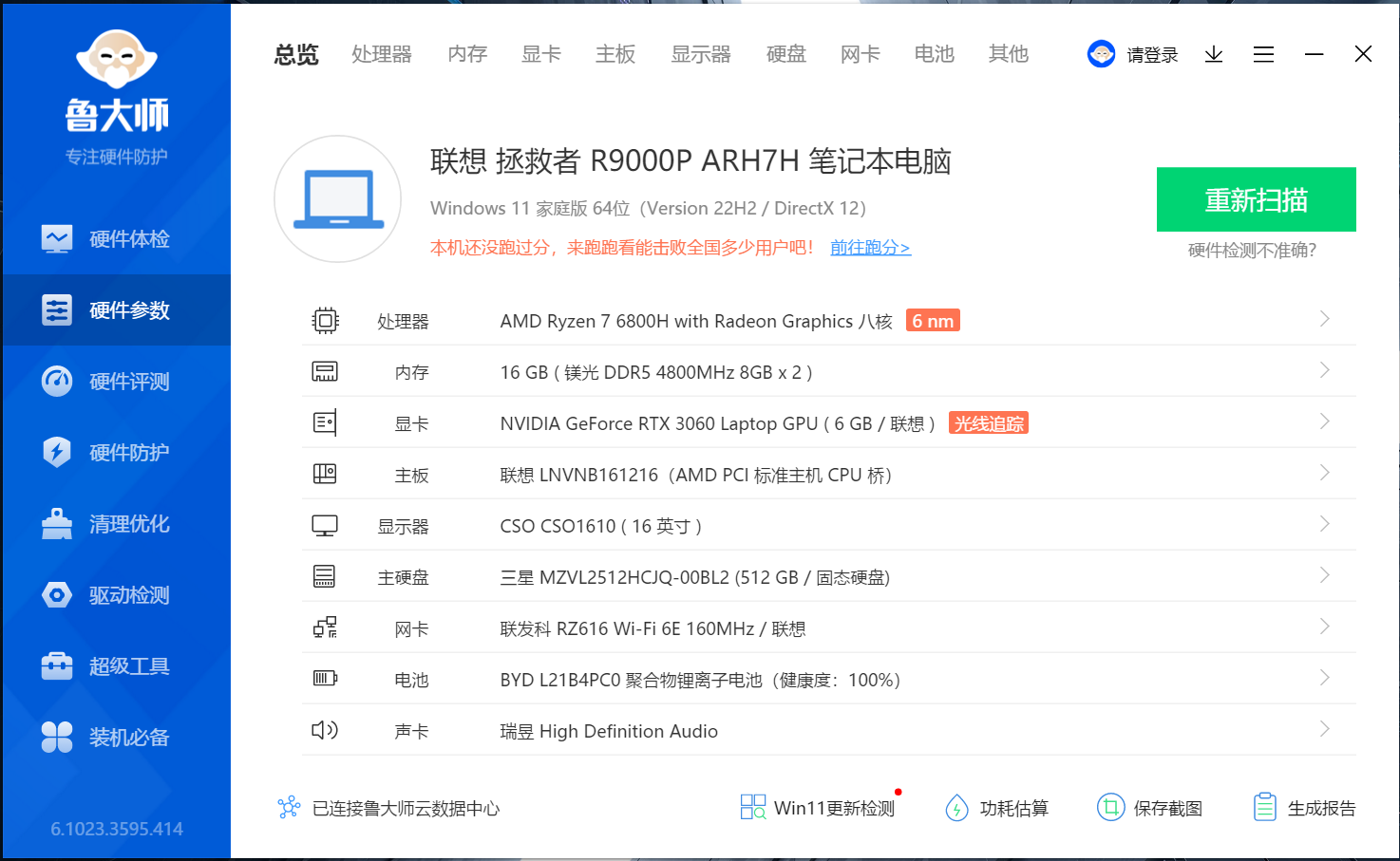Expand the 声卡 row chevron
The image size is (1400, 861).
point(1325,729)
